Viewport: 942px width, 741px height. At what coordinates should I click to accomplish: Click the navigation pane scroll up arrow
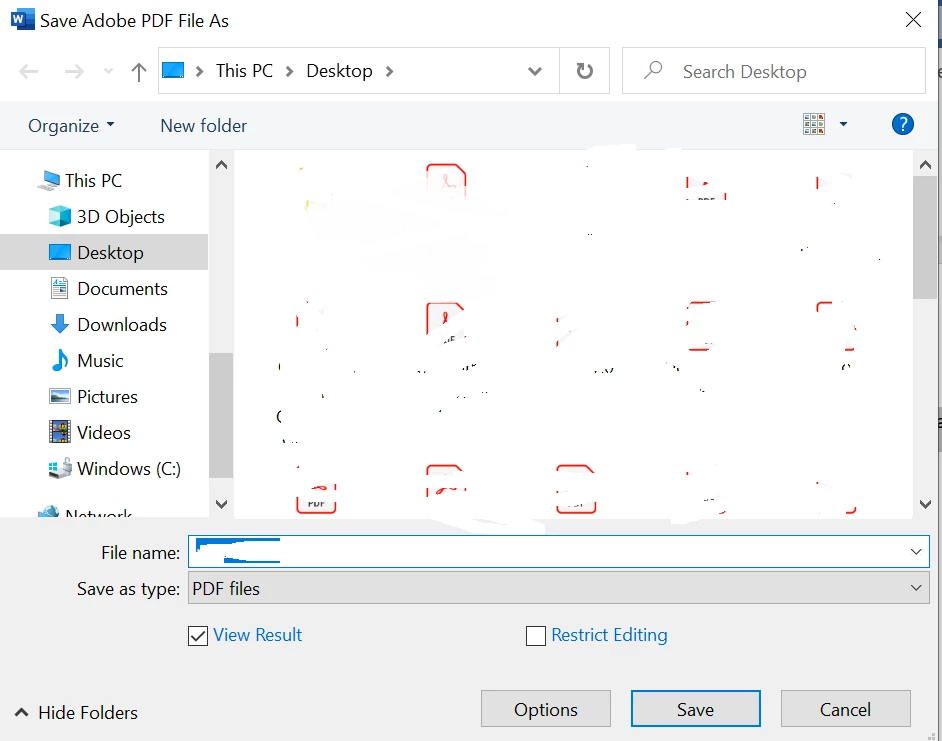(221, 165)
